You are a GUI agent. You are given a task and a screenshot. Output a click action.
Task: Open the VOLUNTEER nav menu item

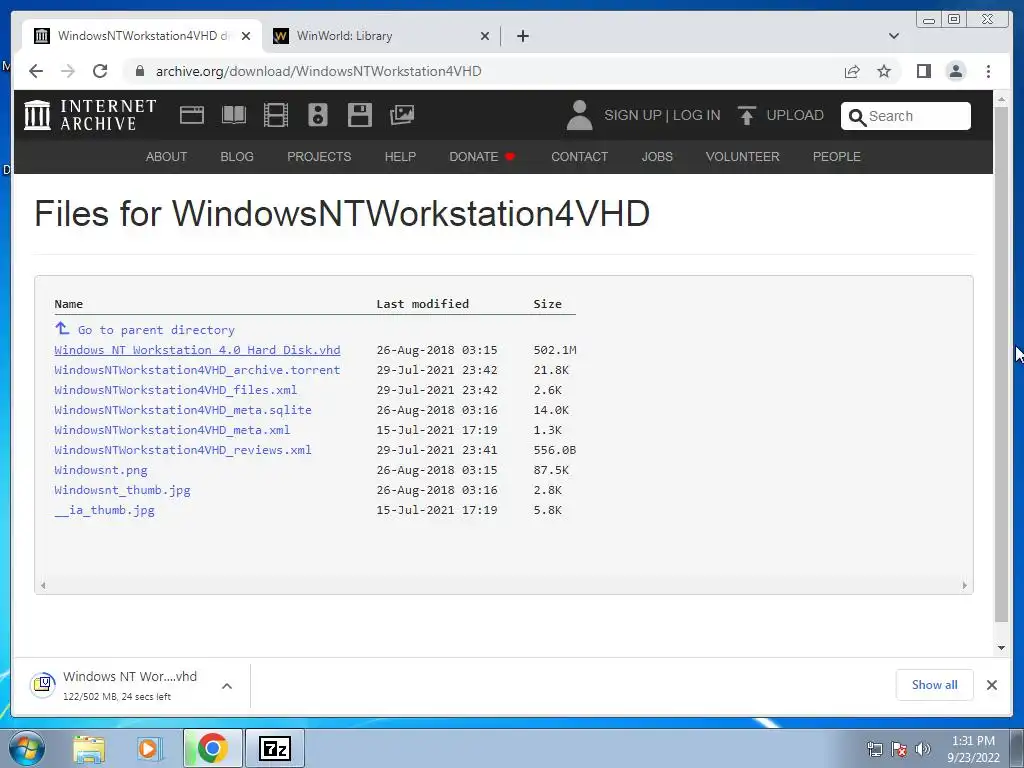click(x=743, y=157)
